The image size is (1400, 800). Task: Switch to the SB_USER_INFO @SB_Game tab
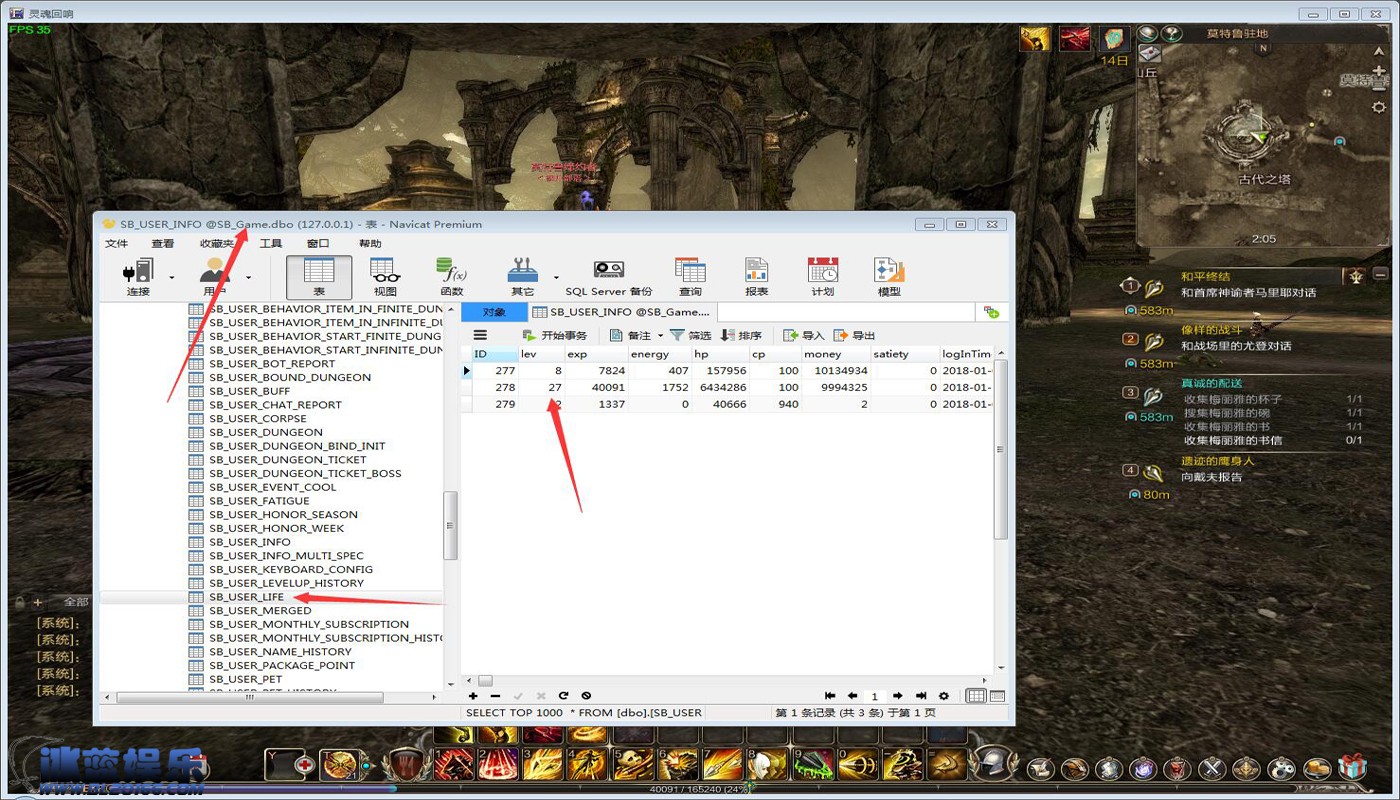click(x=622, y=312)
